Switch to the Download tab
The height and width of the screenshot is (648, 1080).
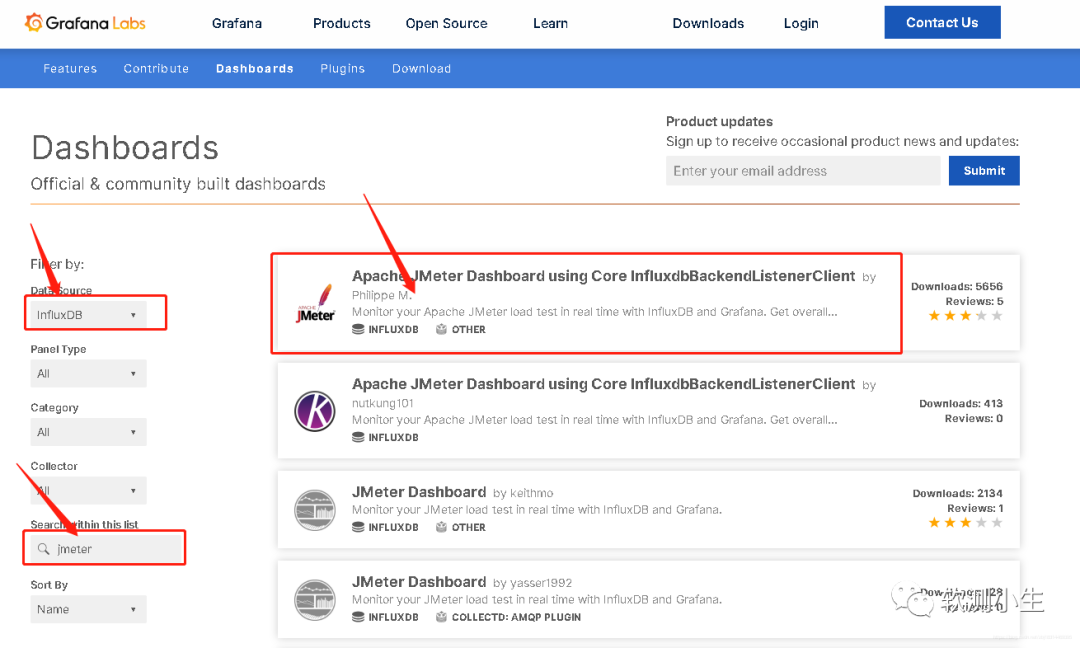pyautogui.click(x=422, y=69)
